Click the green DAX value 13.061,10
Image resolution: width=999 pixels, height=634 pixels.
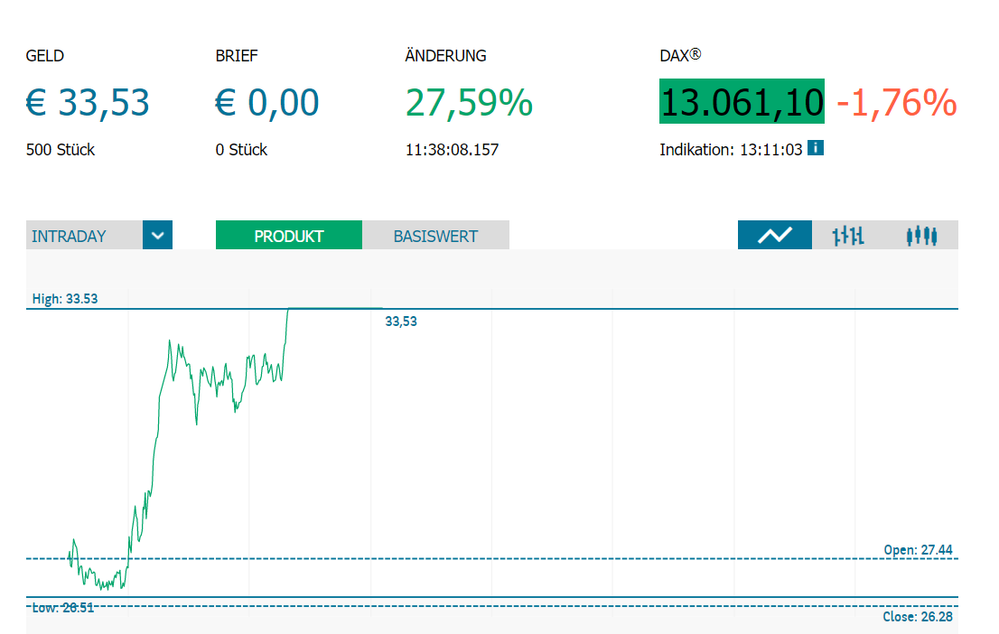click(x=741, y=102)
